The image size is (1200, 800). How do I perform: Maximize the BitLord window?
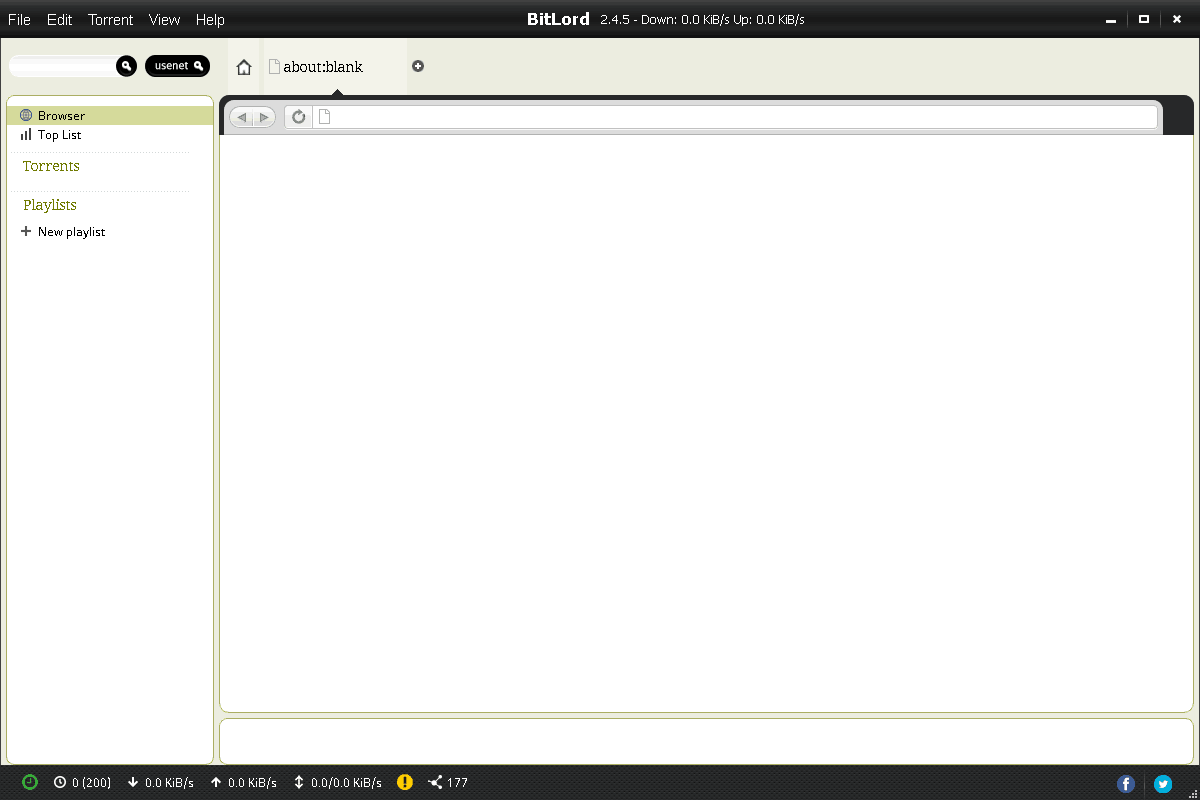[x=1143, y=20]
